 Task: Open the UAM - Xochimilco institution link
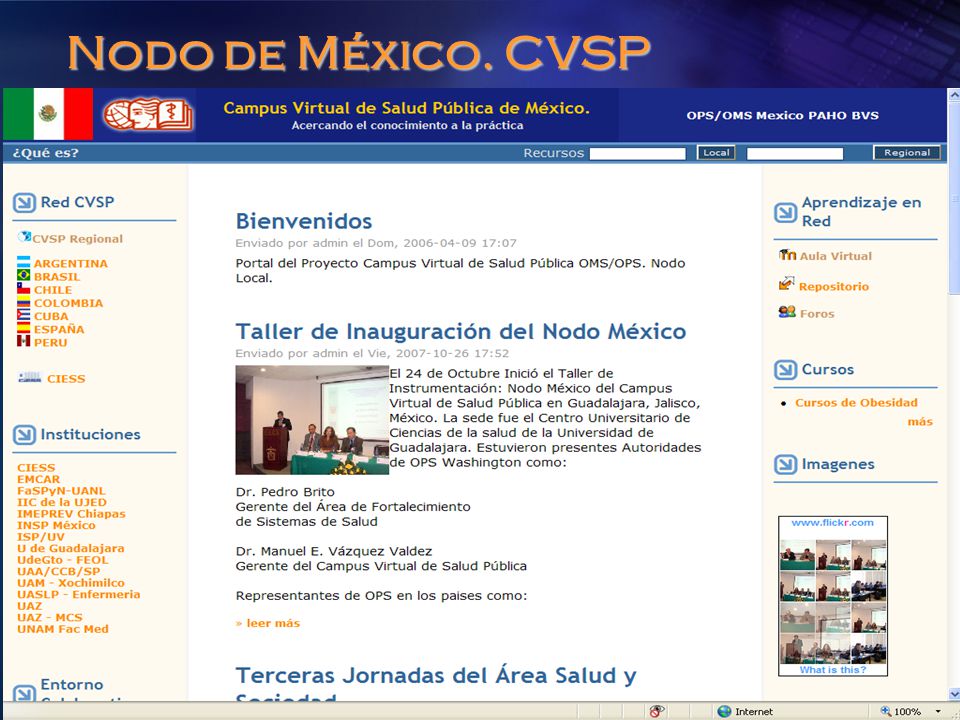click(71, 583)
